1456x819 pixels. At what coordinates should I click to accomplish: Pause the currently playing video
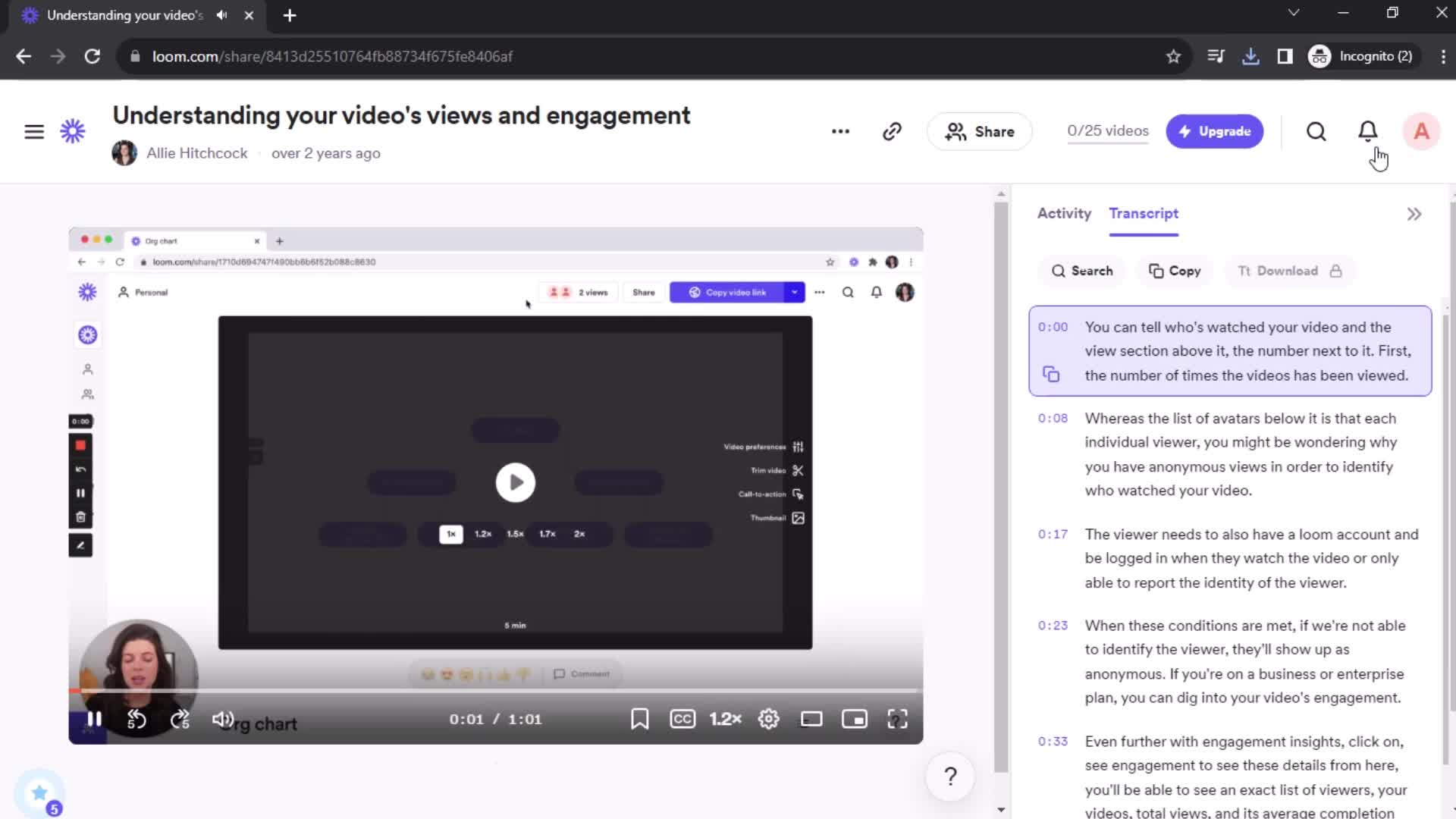coord(94,718)
